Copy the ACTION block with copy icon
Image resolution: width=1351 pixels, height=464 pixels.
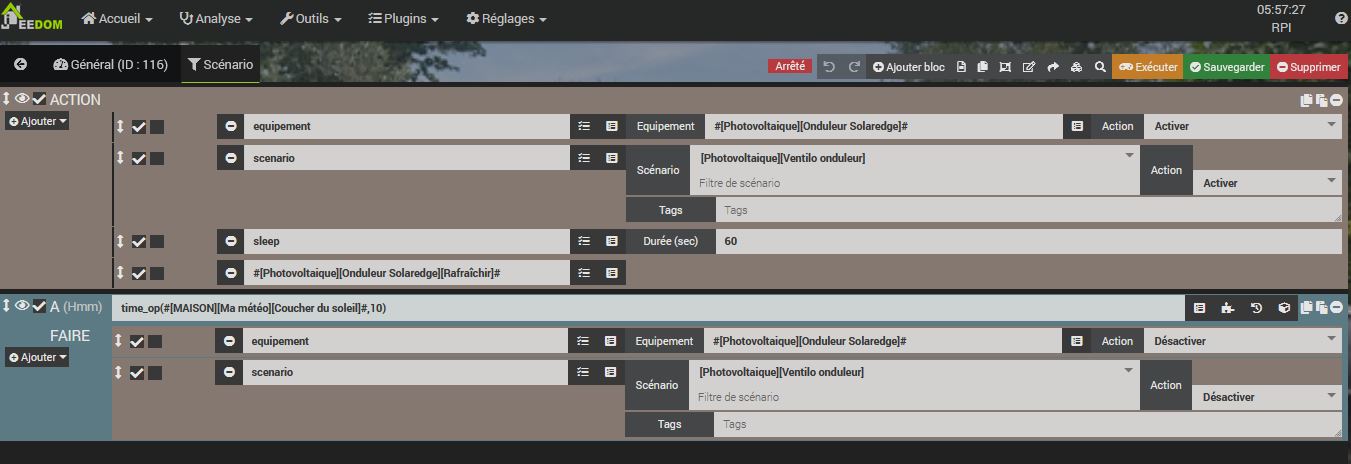tap(1306, 100)
